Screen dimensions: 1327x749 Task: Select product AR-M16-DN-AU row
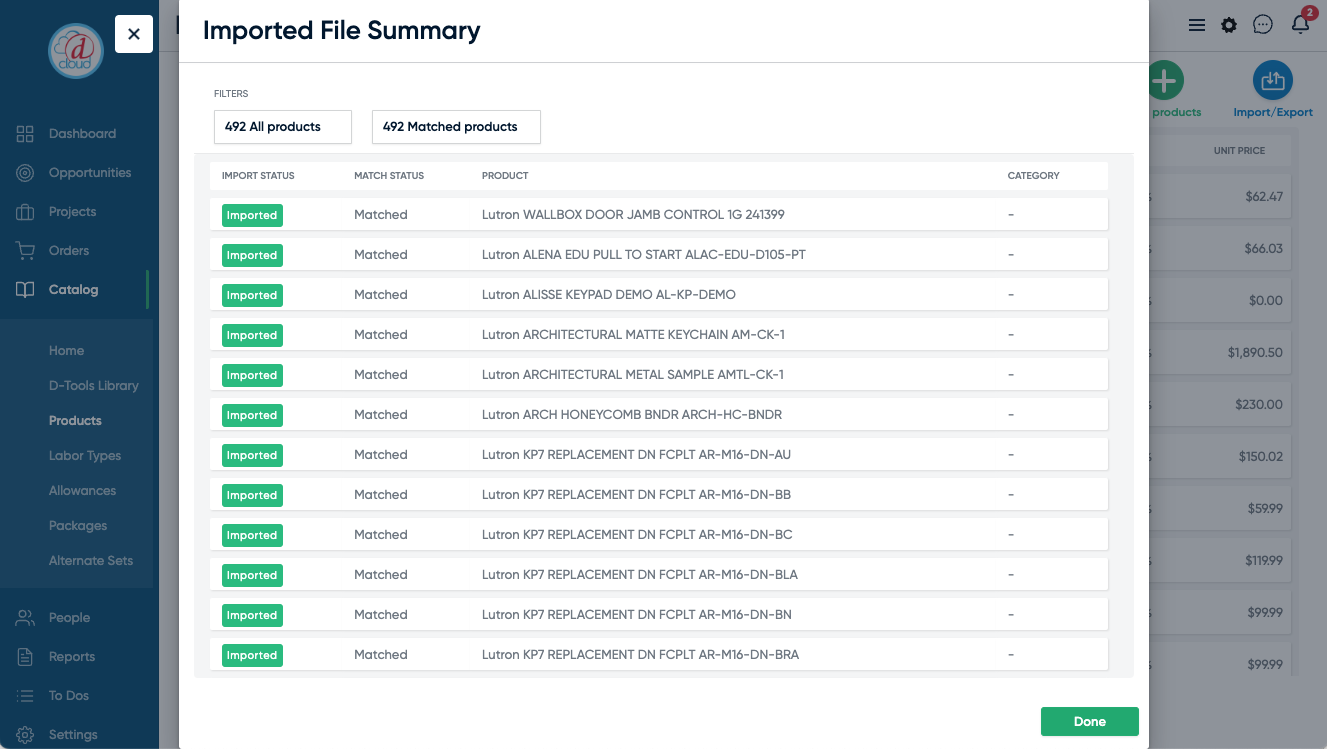pos(659,455)
